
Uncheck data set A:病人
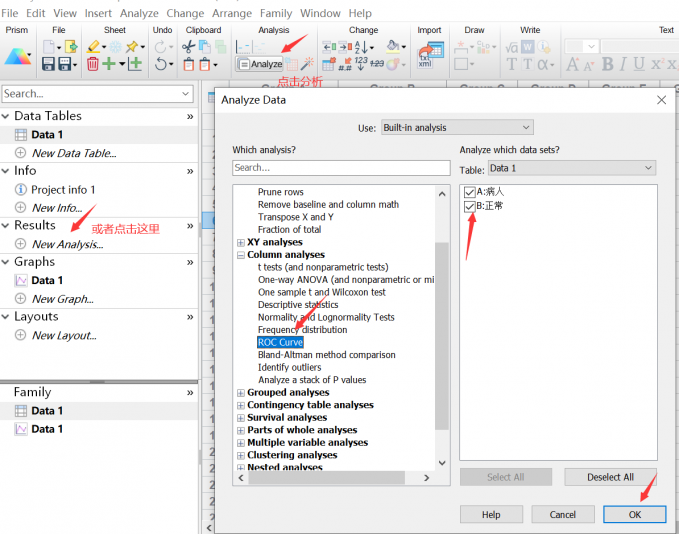tap(469, 192)
